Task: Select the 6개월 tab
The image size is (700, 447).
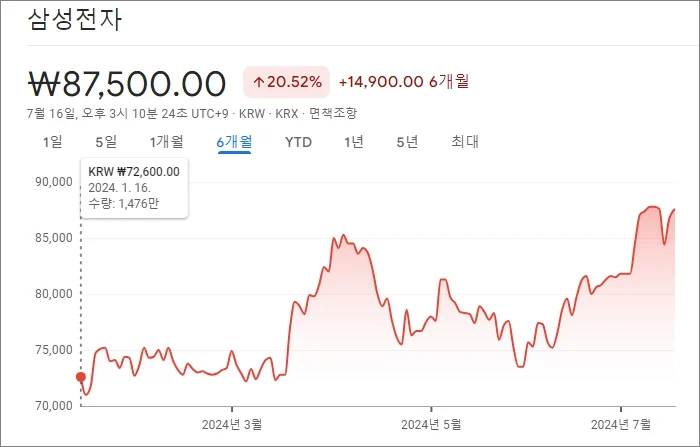Action: point(234,142)
